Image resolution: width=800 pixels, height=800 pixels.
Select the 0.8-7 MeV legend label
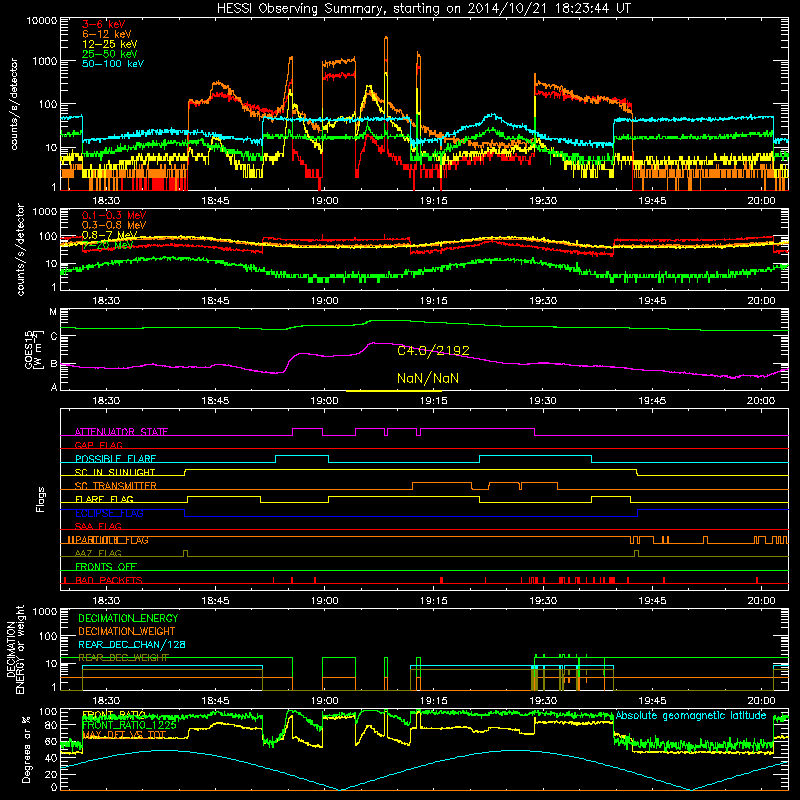click(109, 235)
